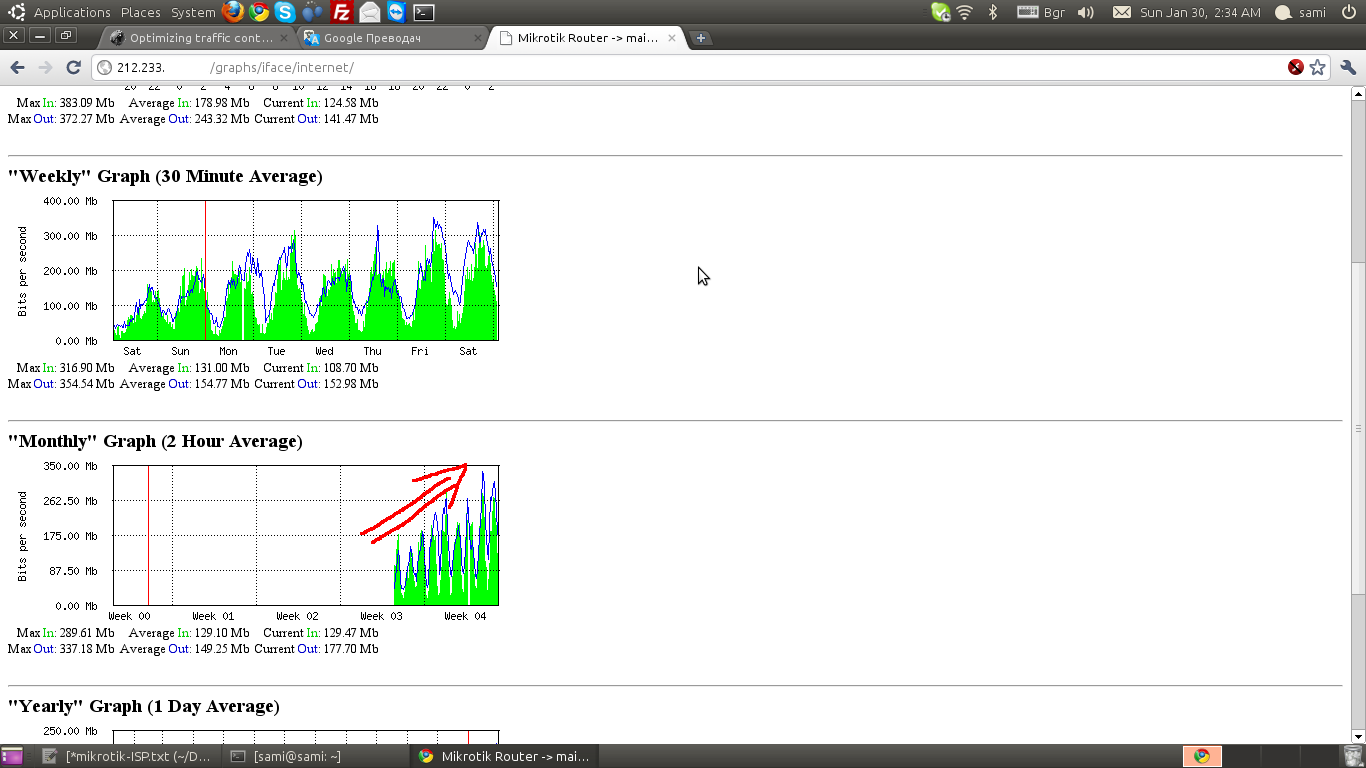Go back in Chrome
The height and width of the screenshot is (768, 1366).
point(17,67)
